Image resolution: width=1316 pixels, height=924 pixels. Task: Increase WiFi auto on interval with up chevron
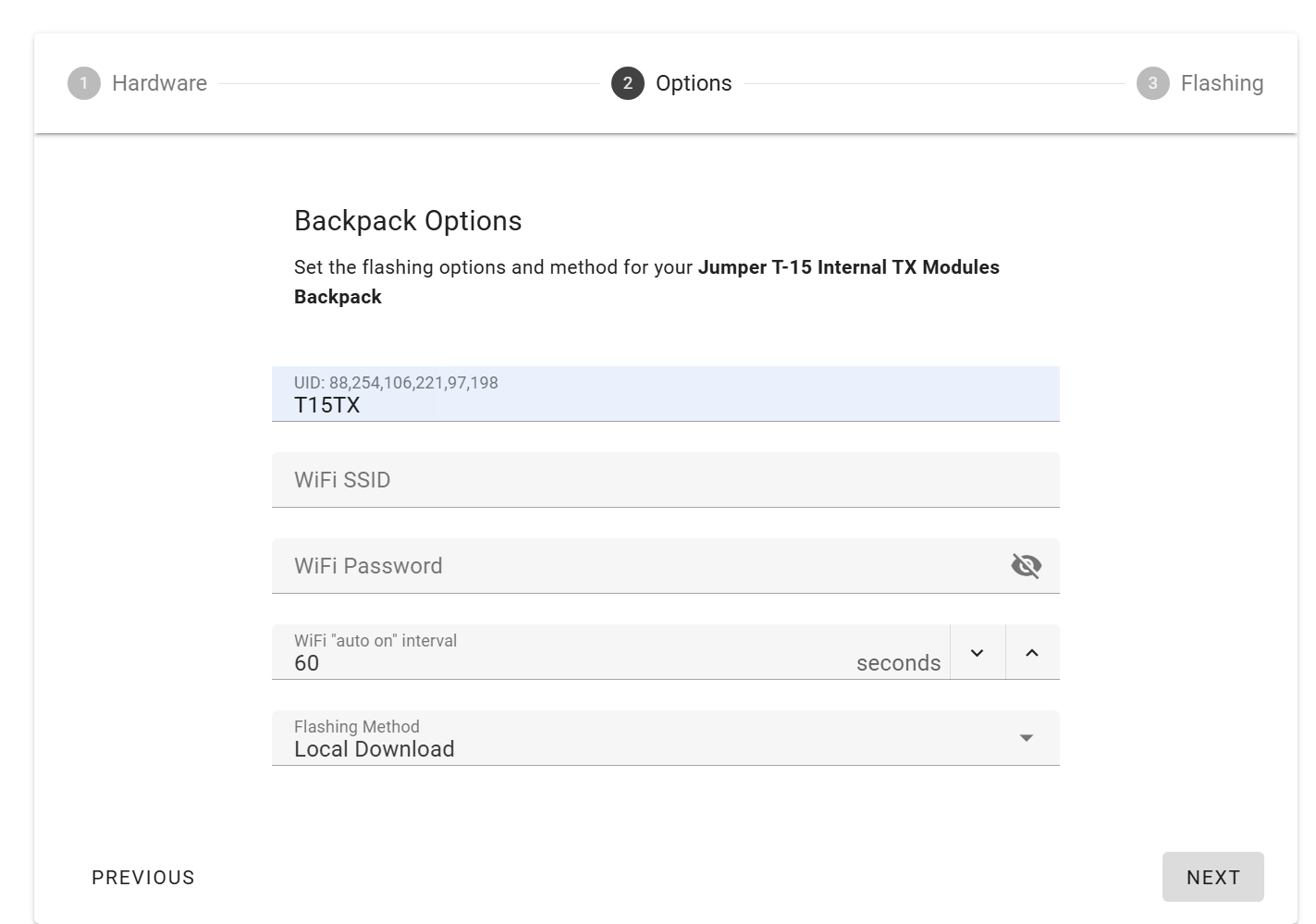click(1032, 652)
